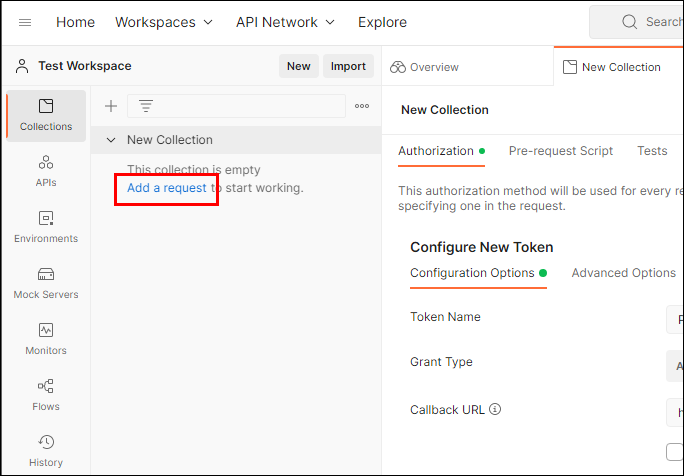Image resolution: width=684 pixels, height=476 pixels.
Task: Click the New Collection title heading
Action: (445, 110)
